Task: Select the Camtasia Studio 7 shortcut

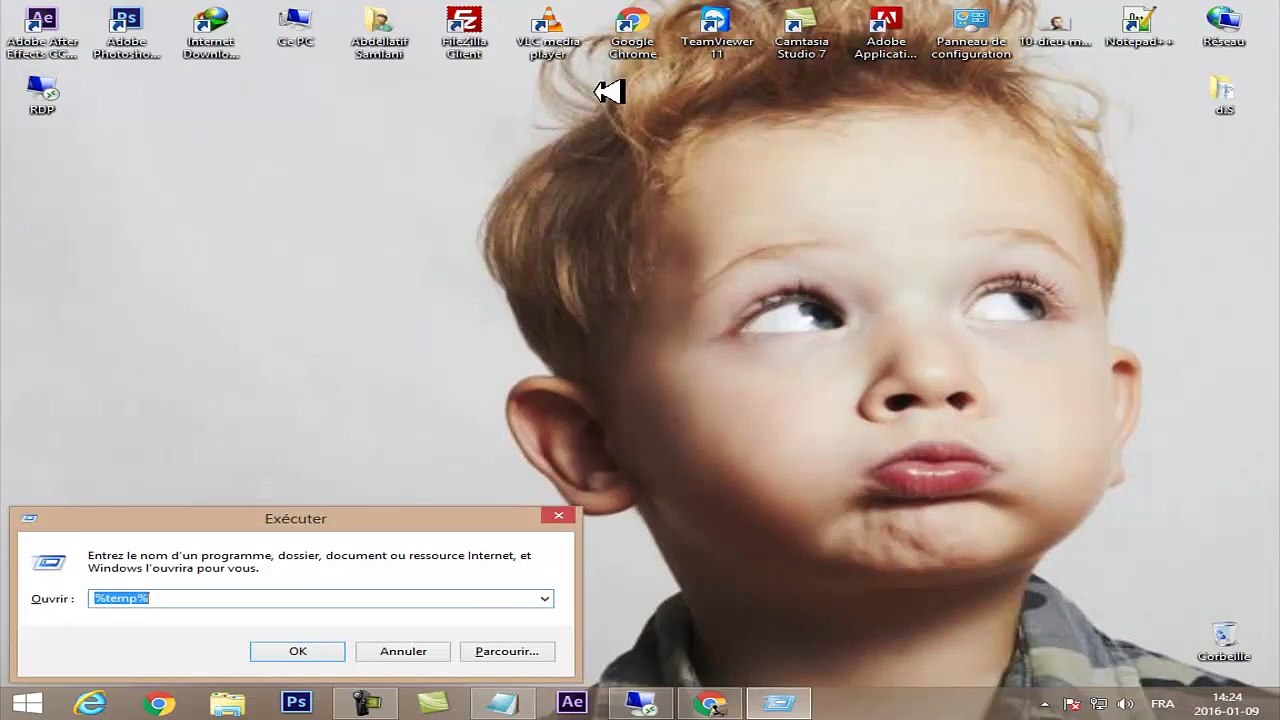Action: tap(801, 31)
